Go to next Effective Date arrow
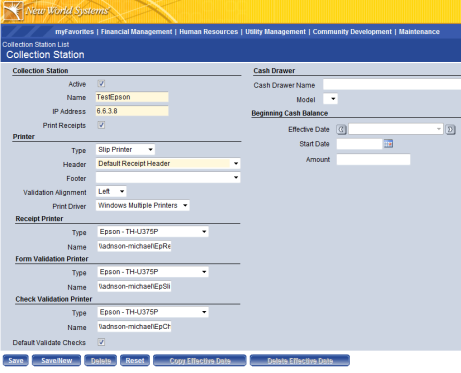 point(450,129)
